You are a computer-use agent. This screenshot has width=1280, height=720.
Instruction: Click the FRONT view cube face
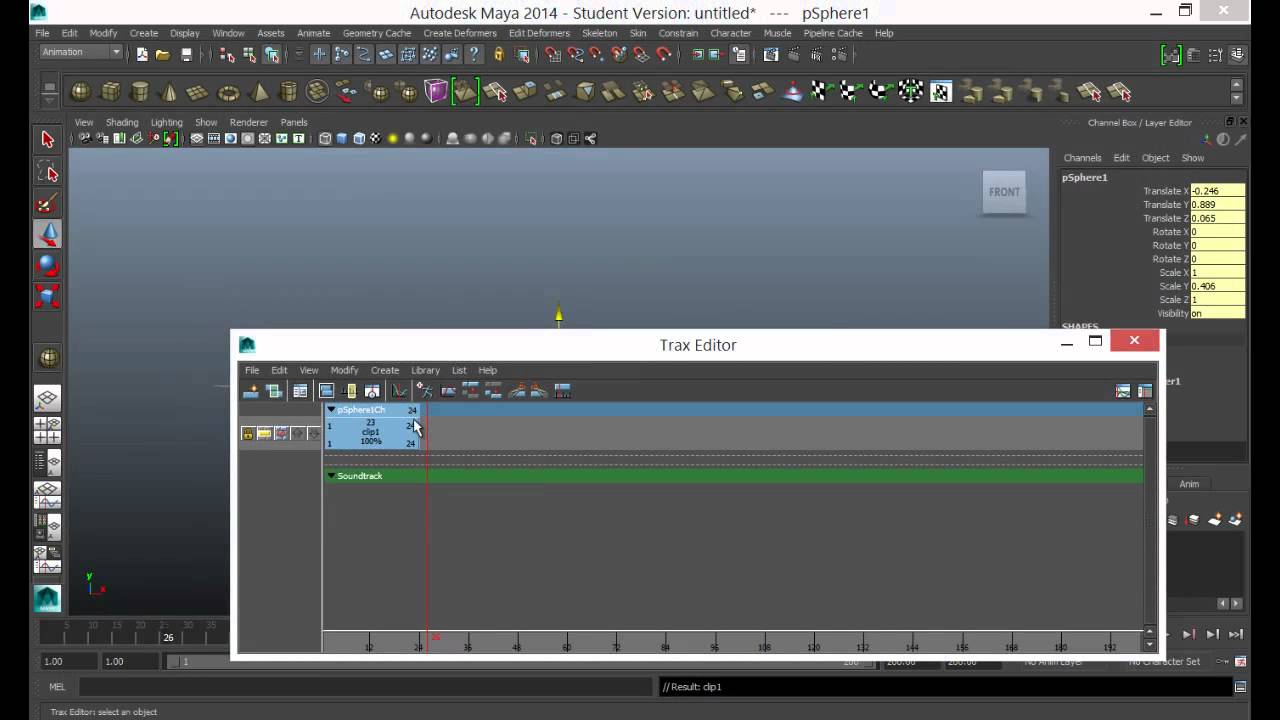(1004, 192)
